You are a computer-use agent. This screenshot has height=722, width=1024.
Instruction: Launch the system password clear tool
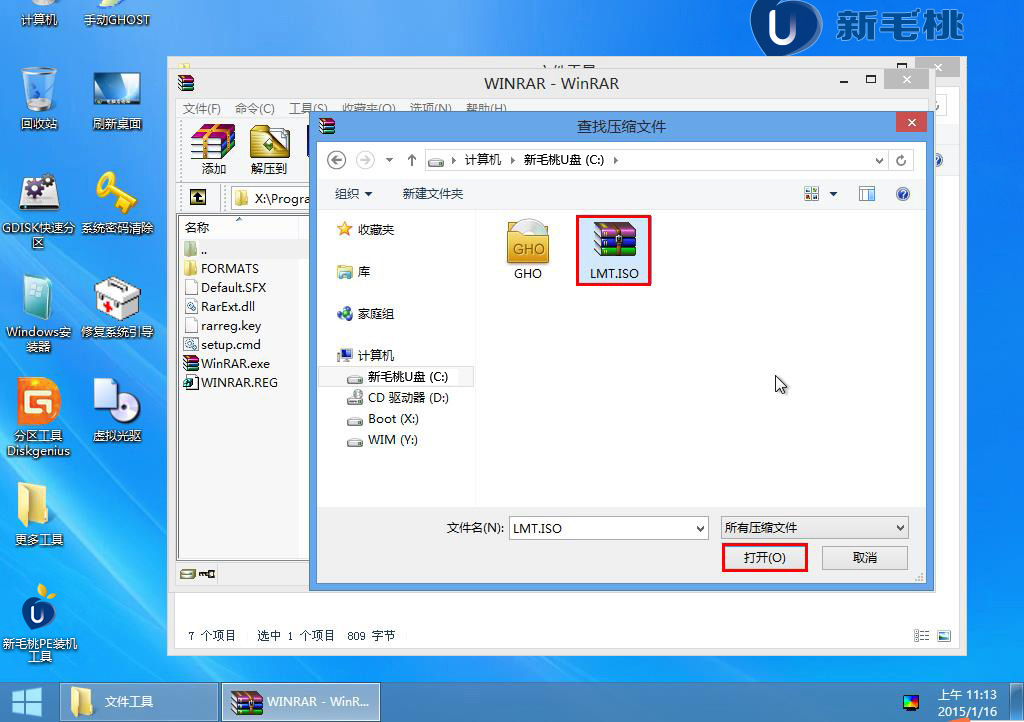(x=117, y=204)
